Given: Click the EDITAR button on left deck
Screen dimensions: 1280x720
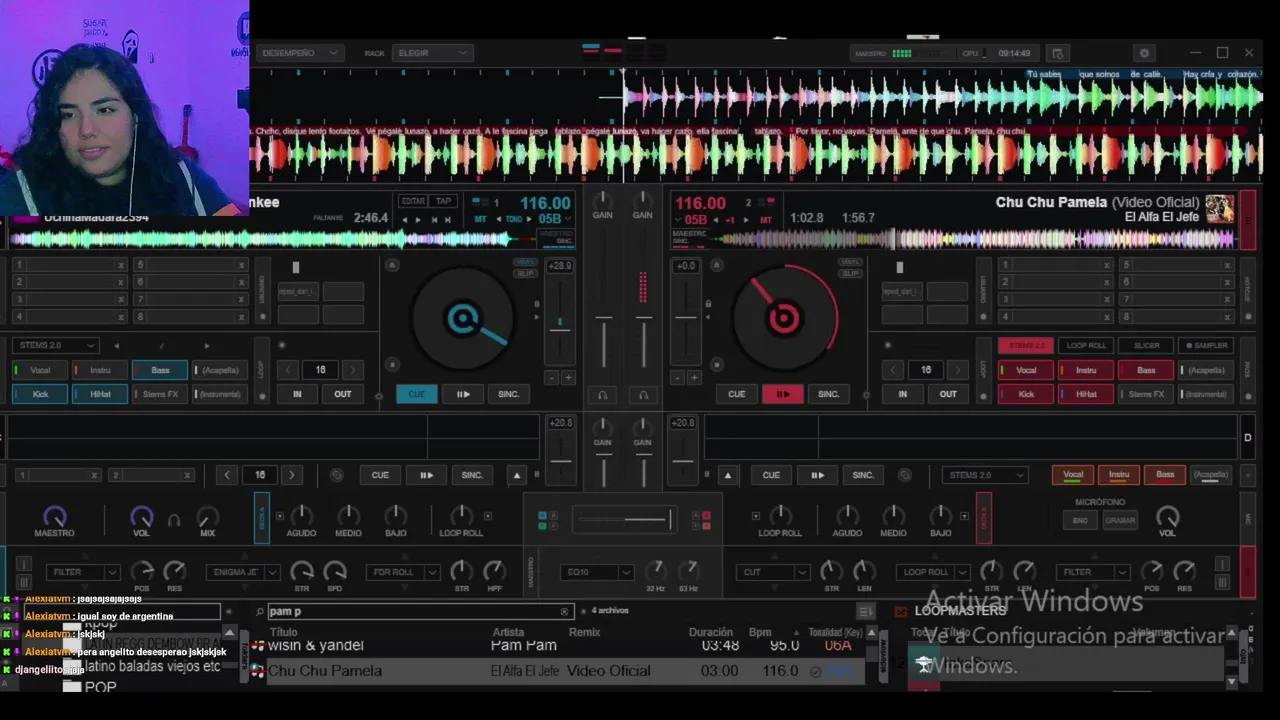Looking at the screenshot, I should coord(413,201).
